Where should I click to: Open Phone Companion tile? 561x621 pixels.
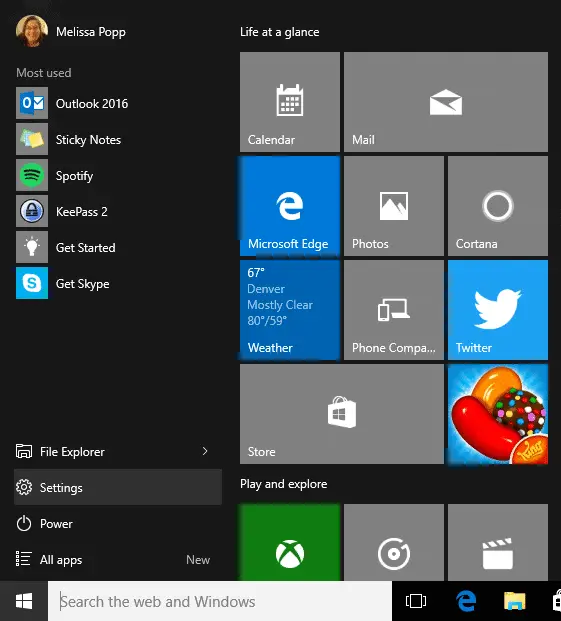tap(394, 310)
